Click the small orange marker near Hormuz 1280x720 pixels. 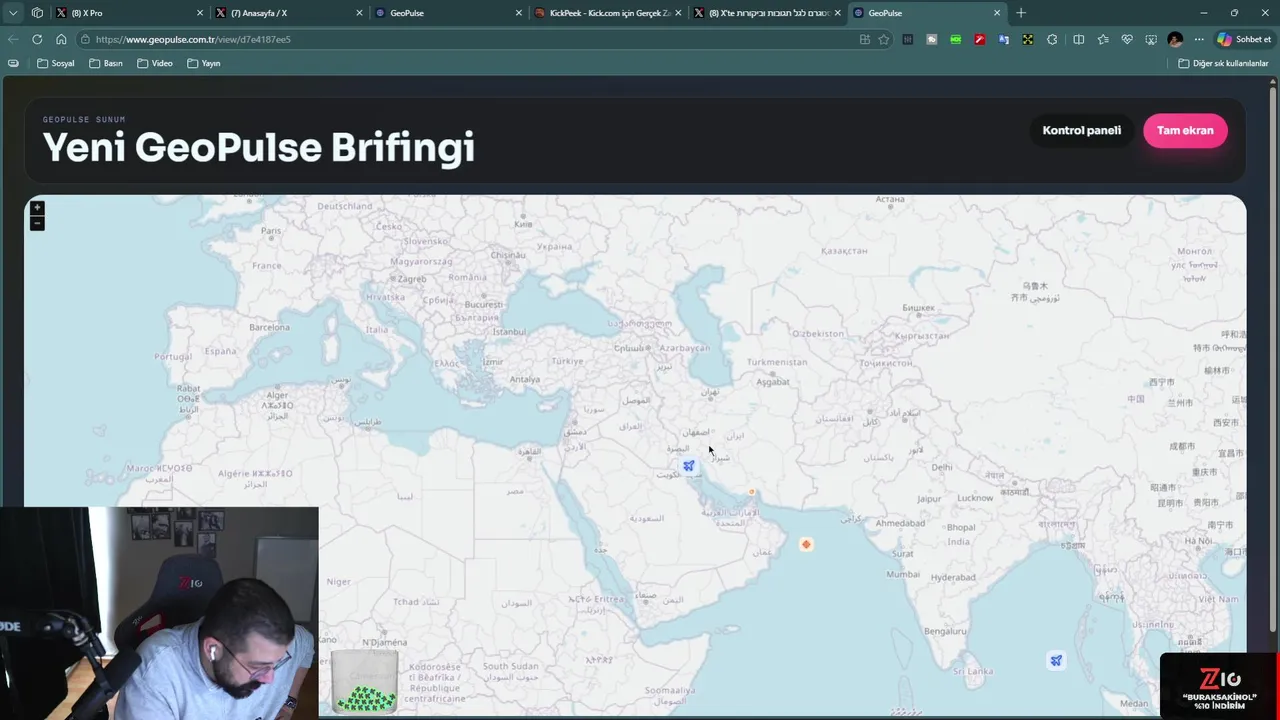tap(752, 492)
